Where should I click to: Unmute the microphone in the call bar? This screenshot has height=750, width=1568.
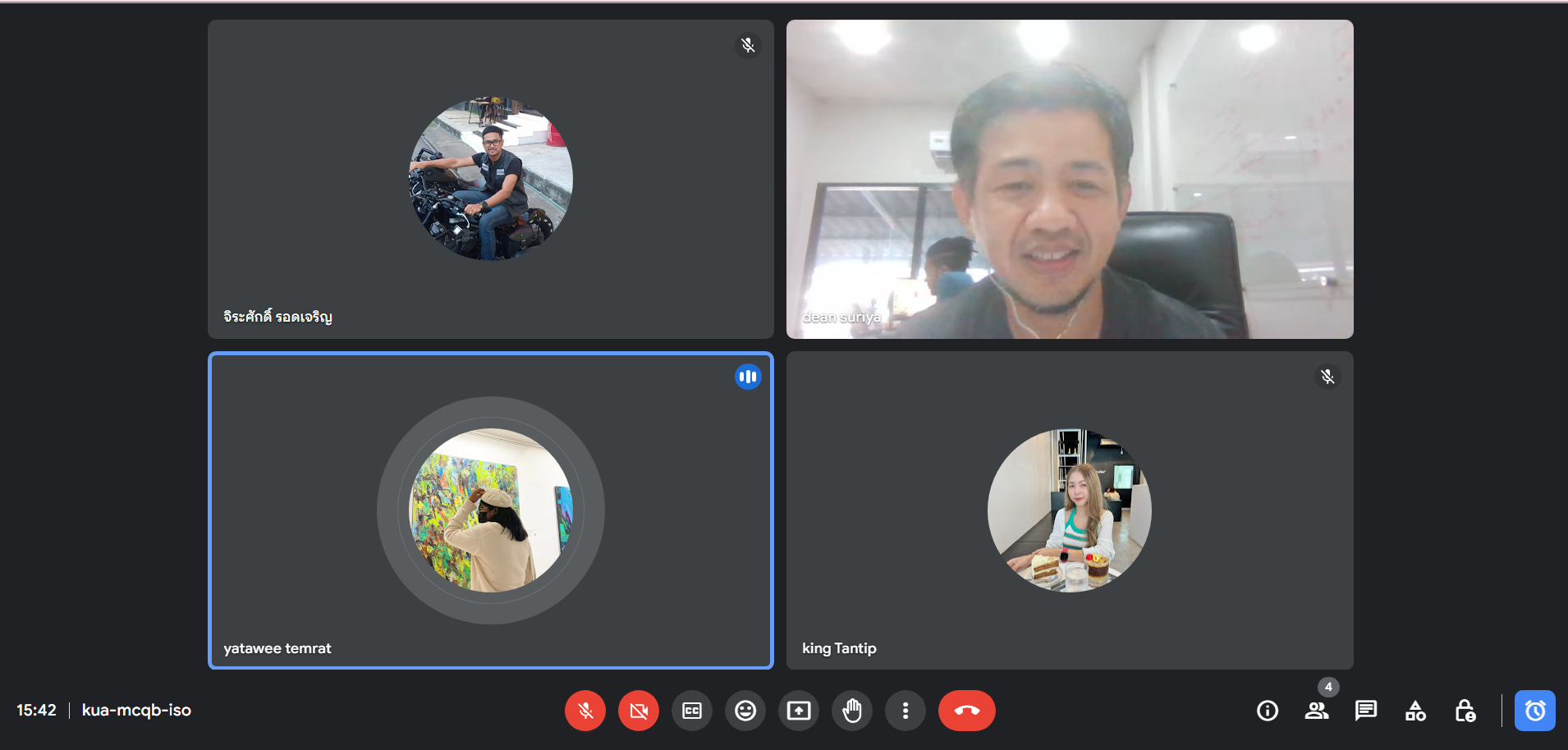click(x=585, y=711)
